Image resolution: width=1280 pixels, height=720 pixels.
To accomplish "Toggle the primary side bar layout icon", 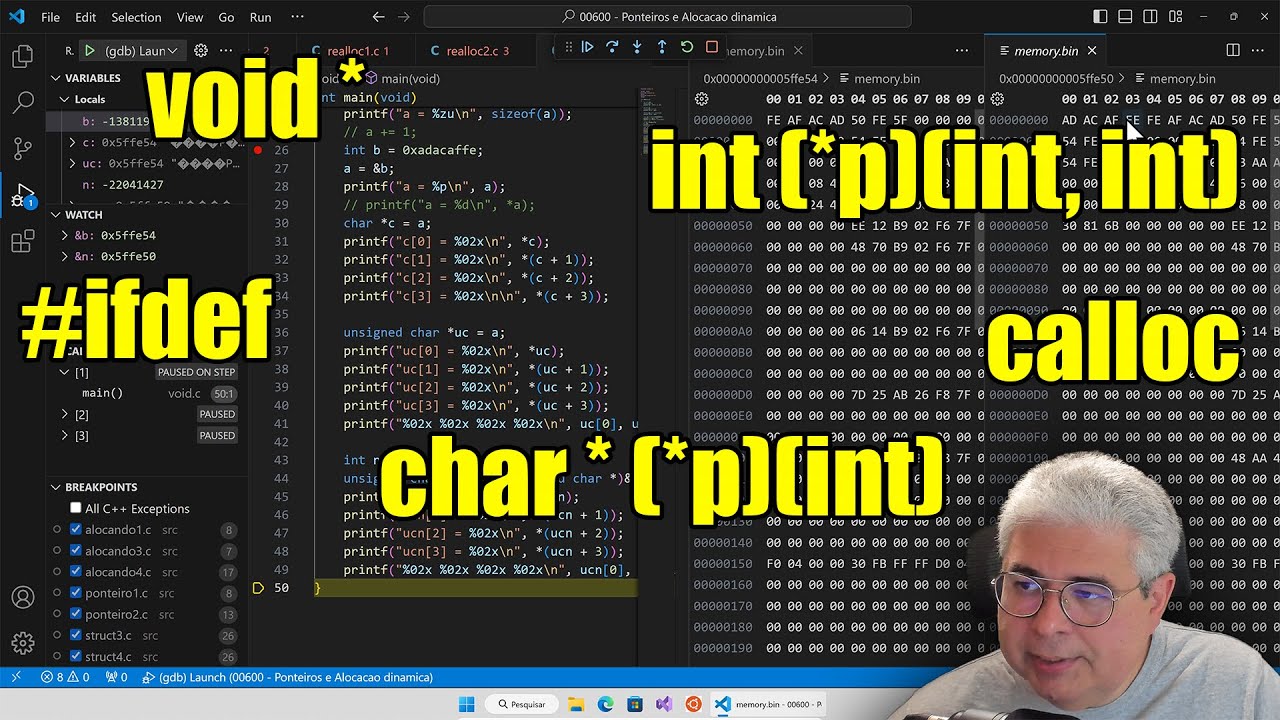I will (1100, 17).
